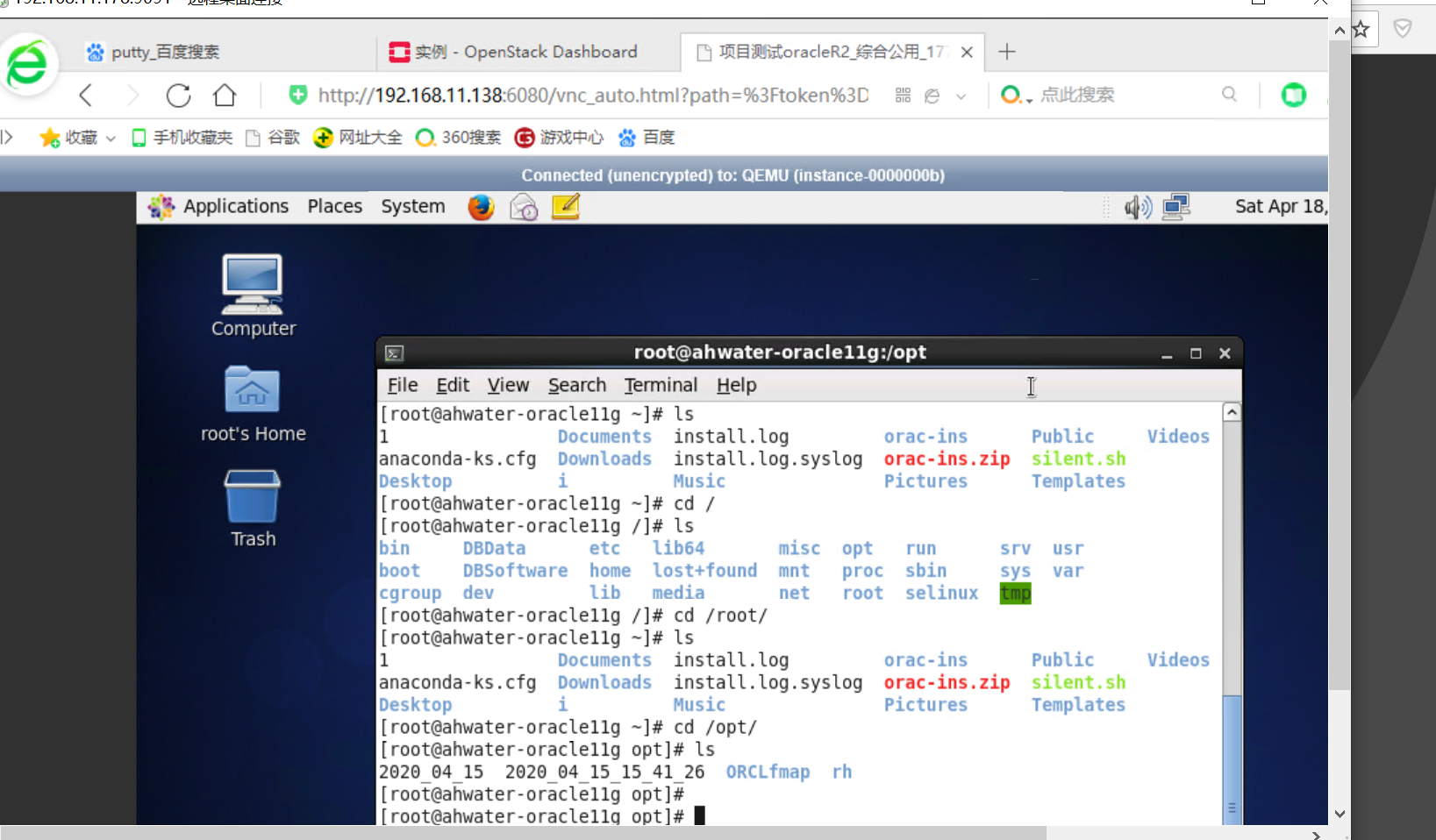1436x840 pixels.
Task: Click the 360 browser logo icon
Action: [x=27, y=64]
